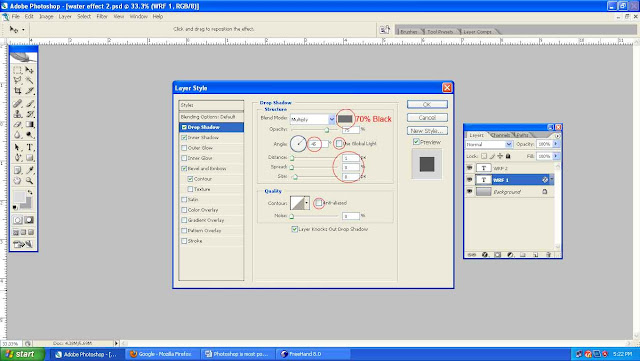Image resolution: width=640 pixels, height=361 pixels.
Task: Click the drop shadow Opacity slider handle
Action: 327,130
